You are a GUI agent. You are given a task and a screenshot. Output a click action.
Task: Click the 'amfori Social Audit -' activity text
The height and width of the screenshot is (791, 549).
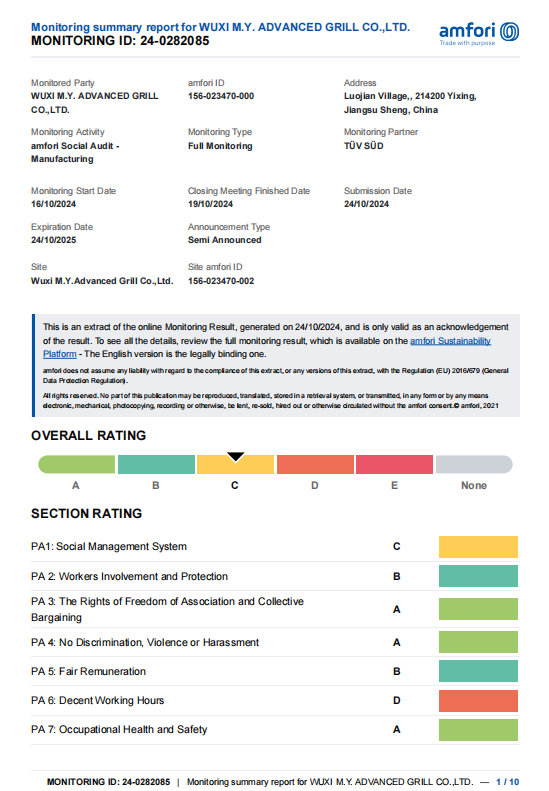[75, 146]
